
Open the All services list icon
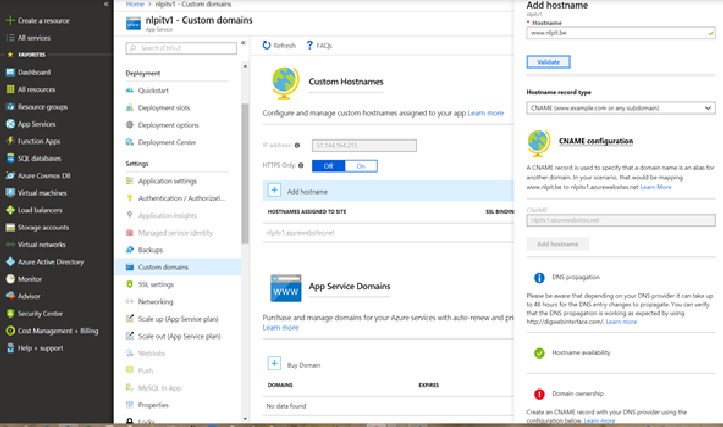10,38
